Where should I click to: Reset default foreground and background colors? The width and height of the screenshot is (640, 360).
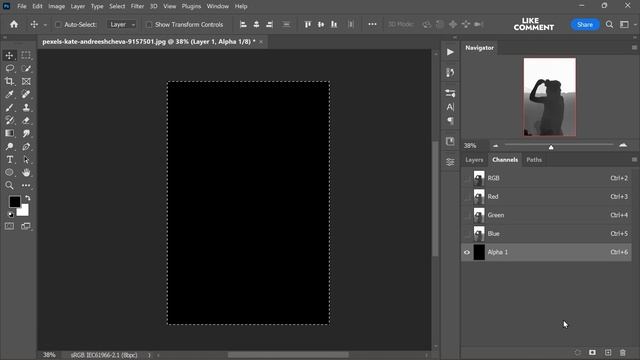(11, 214)
